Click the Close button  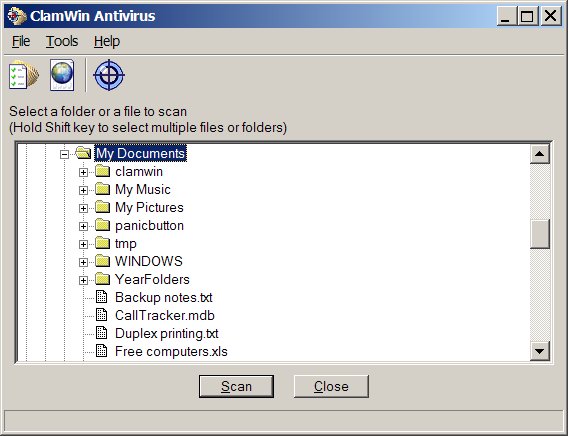tap(331, 386)
